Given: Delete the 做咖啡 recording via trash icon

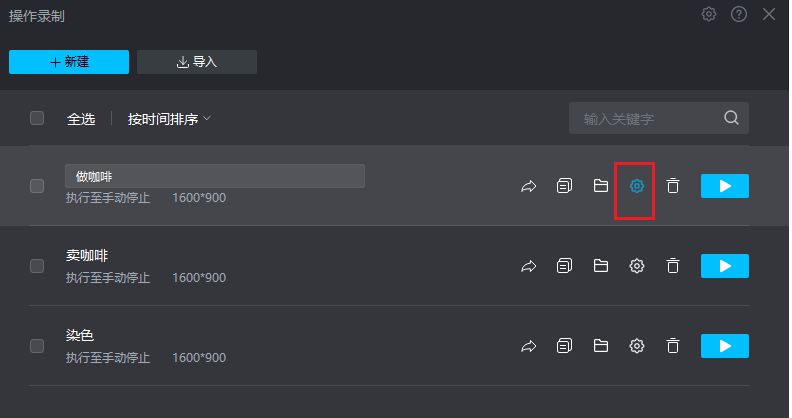Looking at the screenshot, I should [673, 186].
